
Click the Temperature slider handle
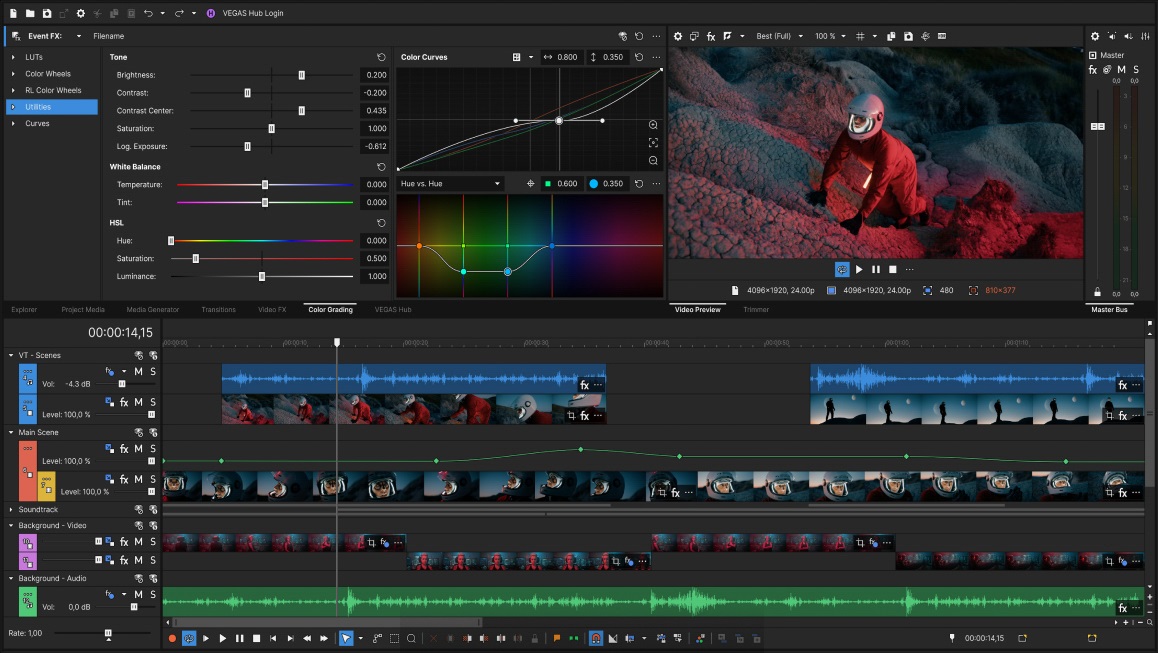(265, 184)
